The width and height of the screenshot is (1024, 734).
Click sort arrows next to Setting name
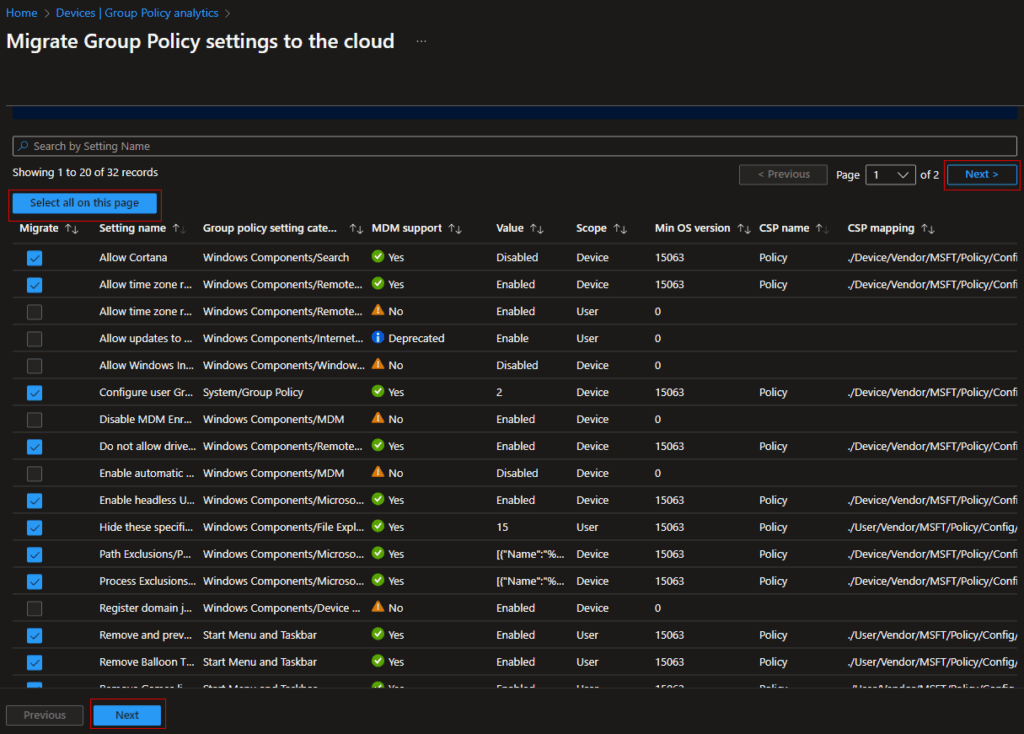pos(179,229)
